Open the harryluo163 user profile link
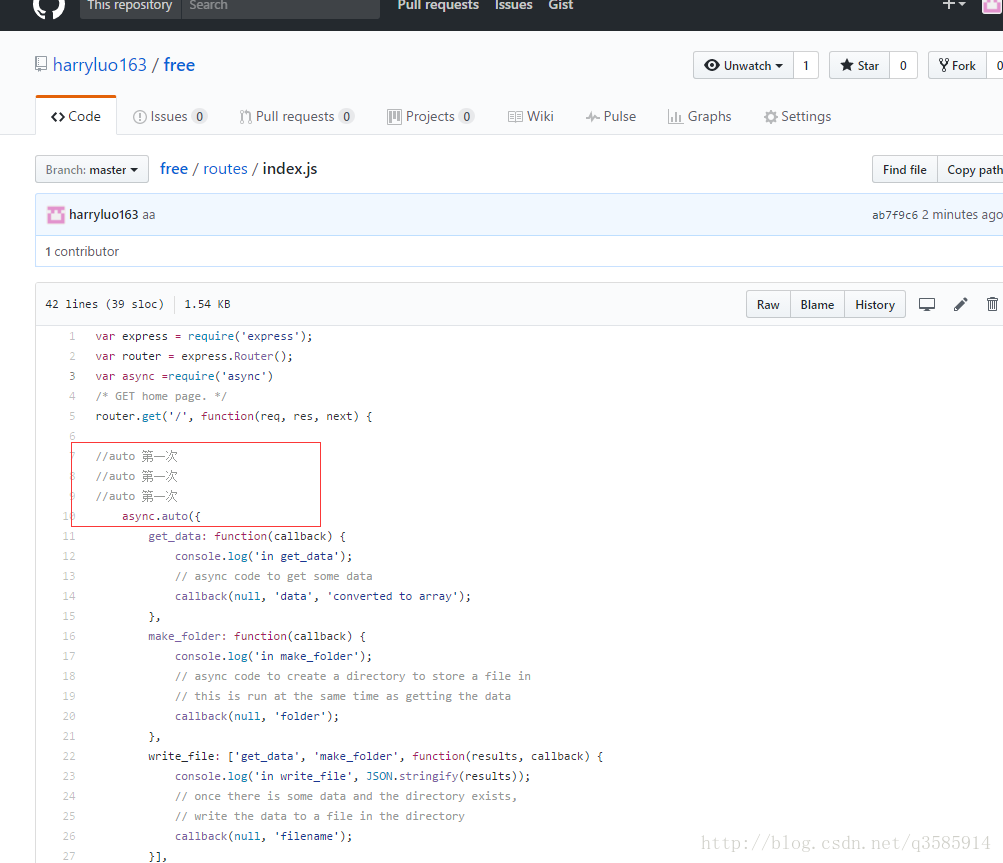 [x=100, y=65]
